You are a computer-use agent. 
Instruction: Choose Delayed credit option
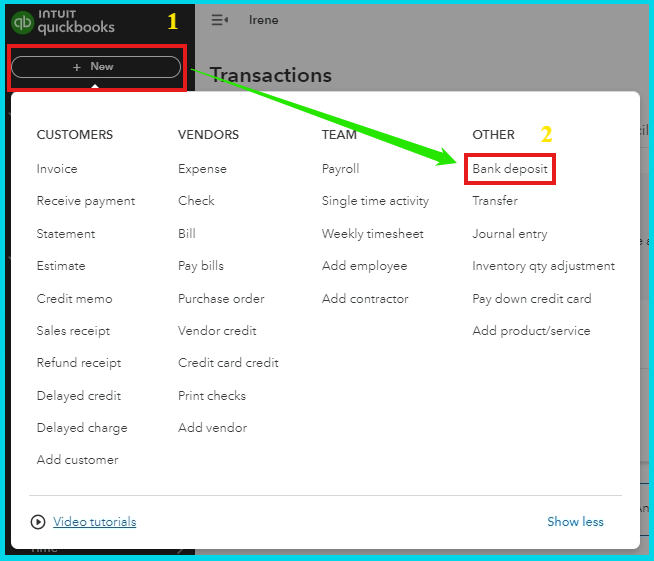(x=79, y=395)
